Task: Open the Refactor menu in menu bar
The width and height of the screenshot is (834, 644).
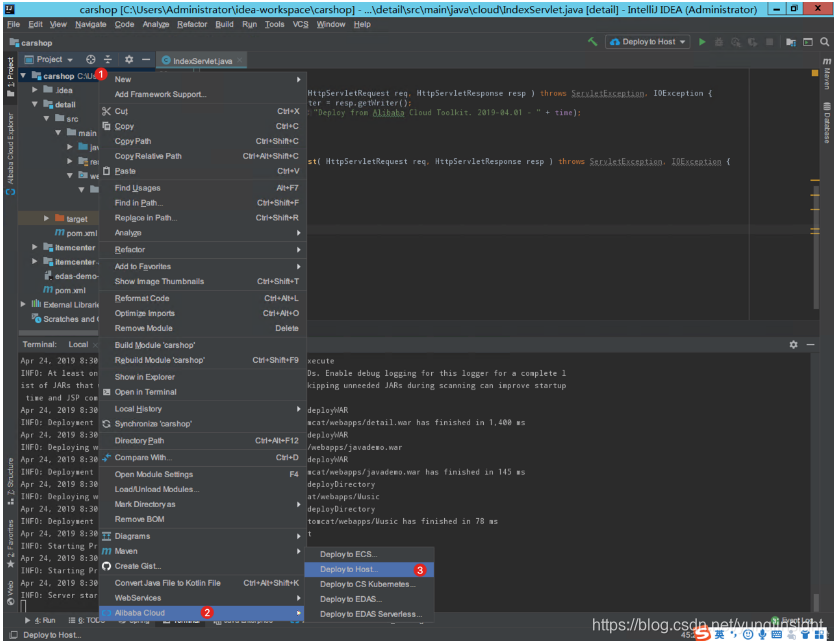Action: (x=192, y=24)
